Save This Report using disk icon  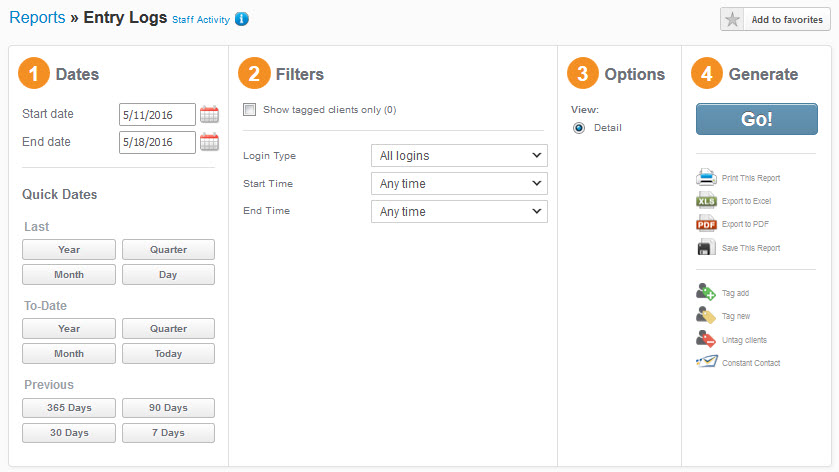click(x=707, y=247)
